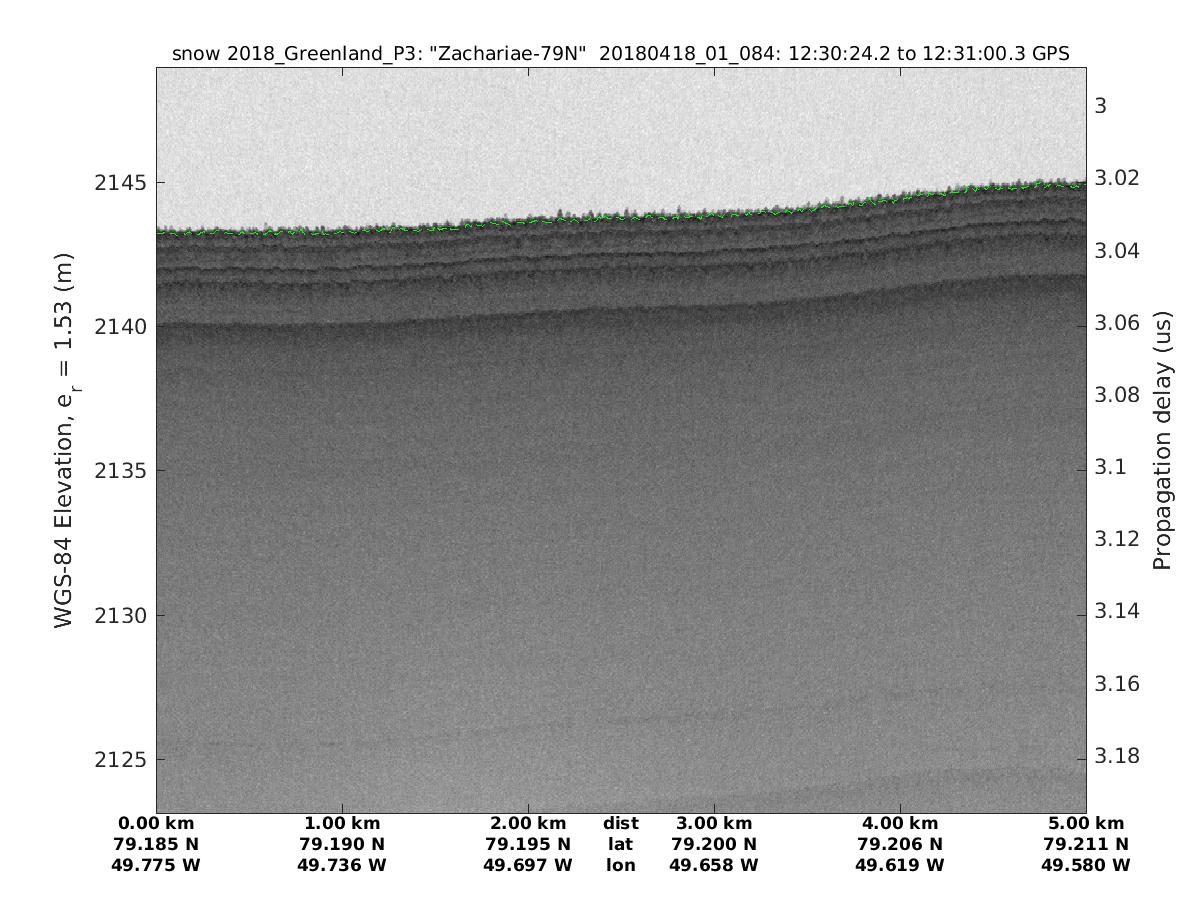Click the '4.00 km' distance label

[900, 824]
